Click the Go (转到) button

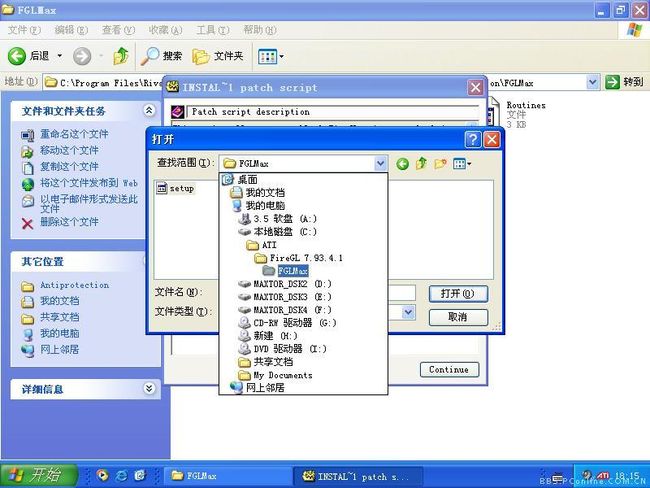pyautogui.click(x=624, y=82)
